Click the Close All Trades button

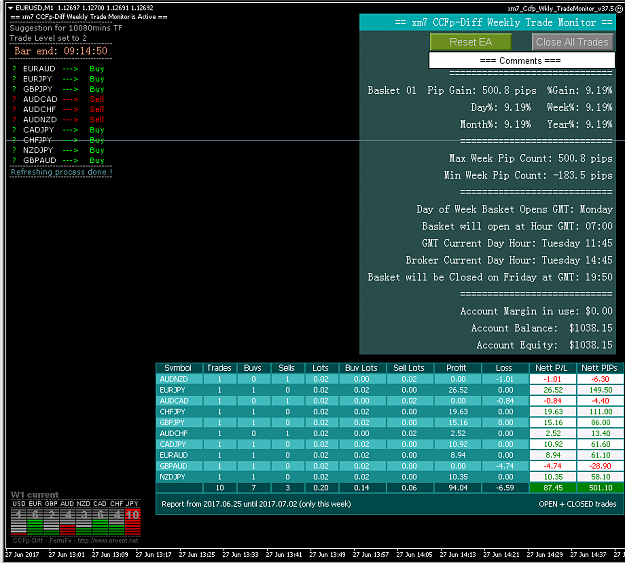(x=572, y=42)
